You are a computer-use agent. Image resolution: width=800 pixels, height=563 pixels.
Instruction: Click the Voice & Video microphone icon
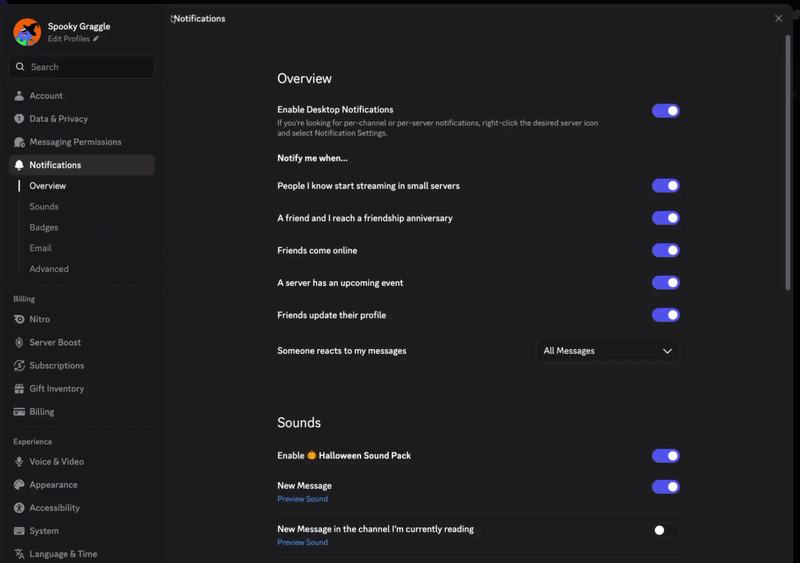pyautogui.click(x=19, y=461)
